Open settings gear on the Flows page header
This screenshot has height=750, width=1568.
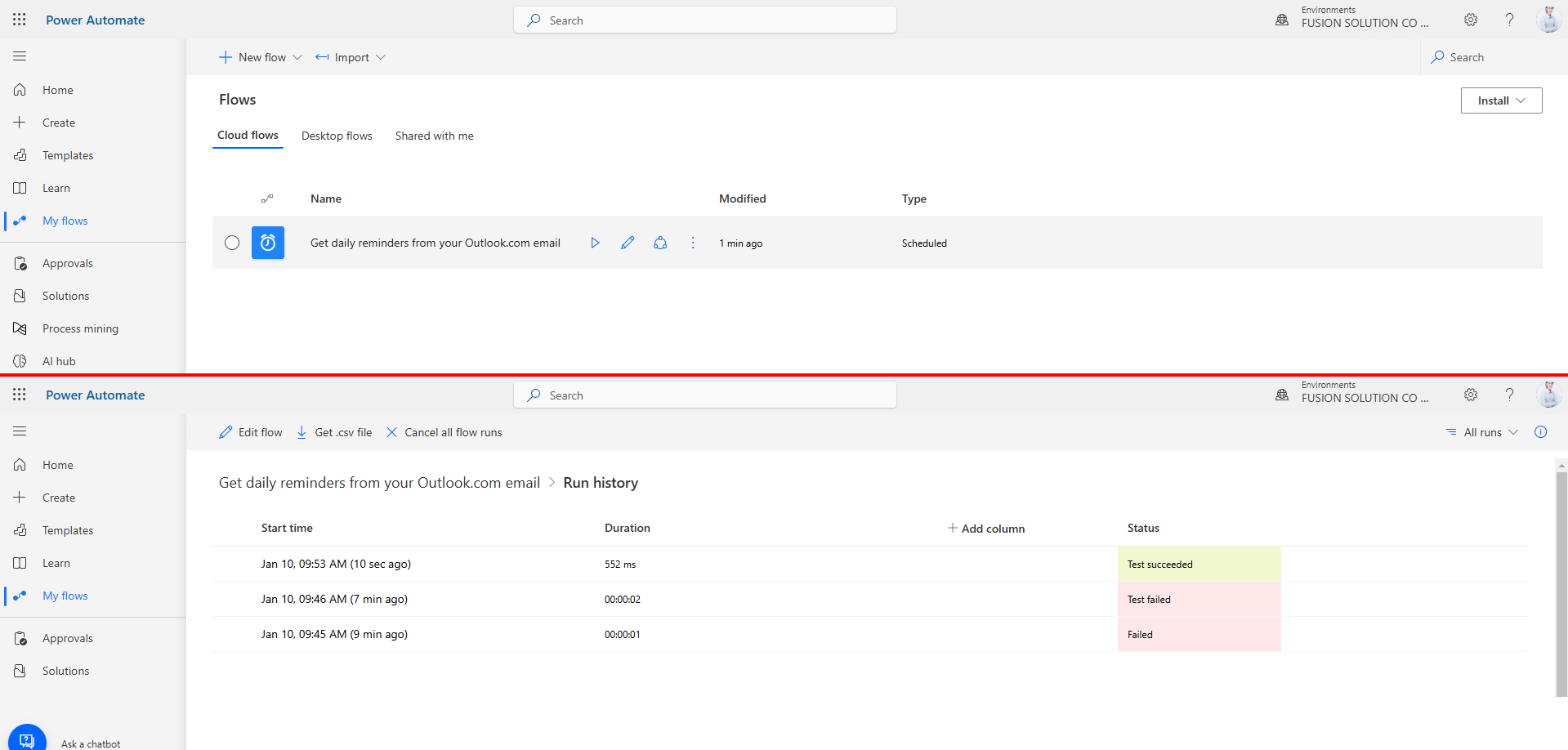pyautogui.click(x=1471, y=20)
